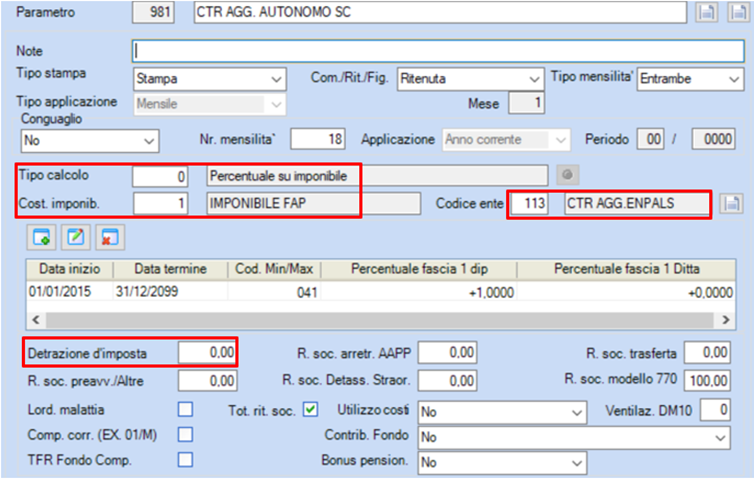Click the Periodo month field showing 00

click(x=651, y=139)
